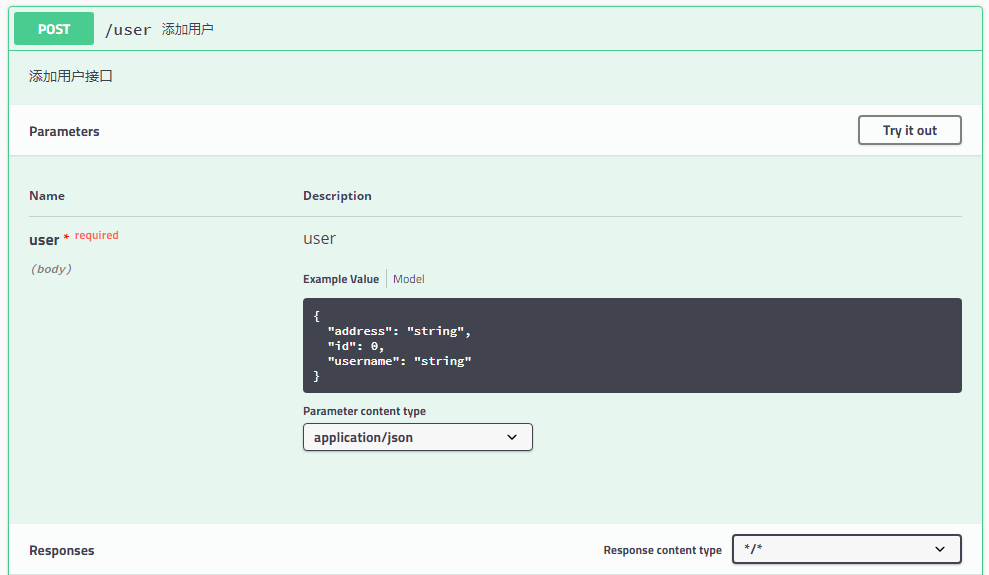Viewport: 989px width, 575px height.
Task: Click the Response content type label
Action: (662, 550)
